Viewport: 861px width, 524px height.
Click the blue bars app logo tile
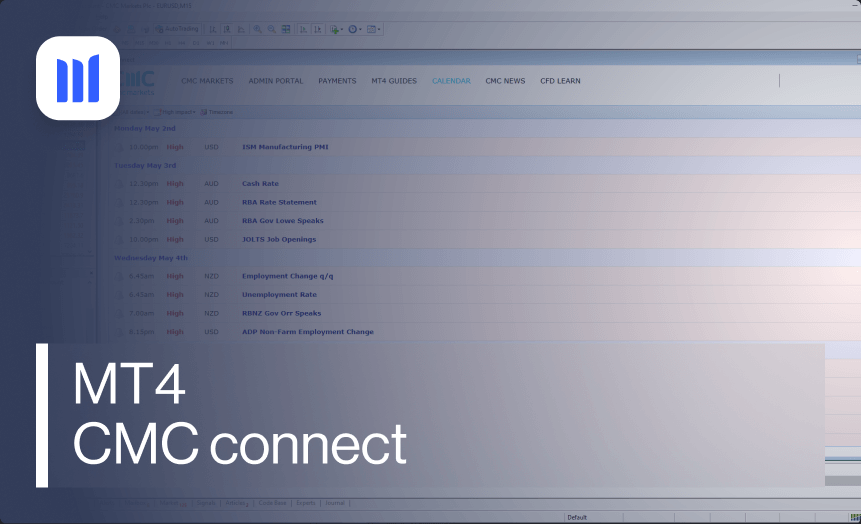(78, 78)
